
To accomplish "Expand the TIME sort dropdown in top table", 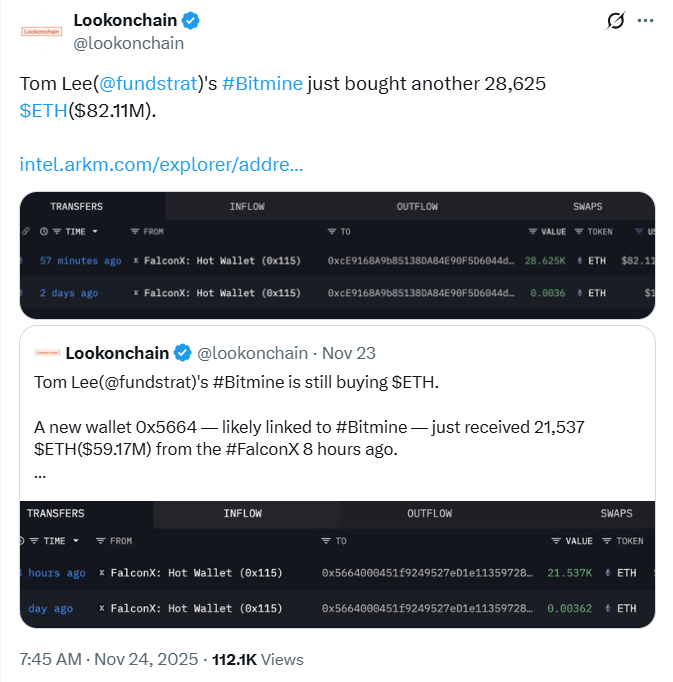I will 95,232.
